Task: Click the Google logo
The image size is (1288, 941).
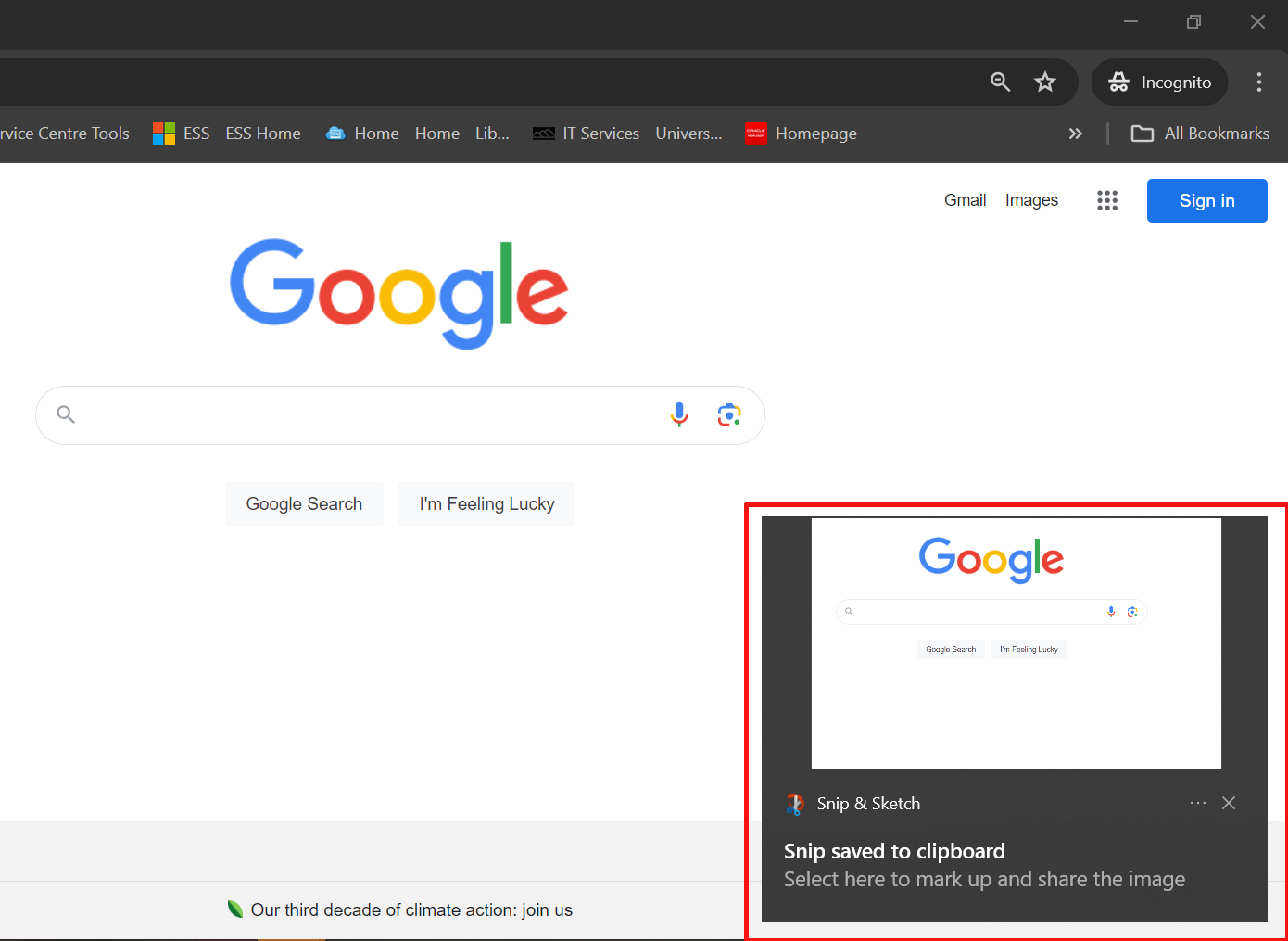Action: (398, 293)
